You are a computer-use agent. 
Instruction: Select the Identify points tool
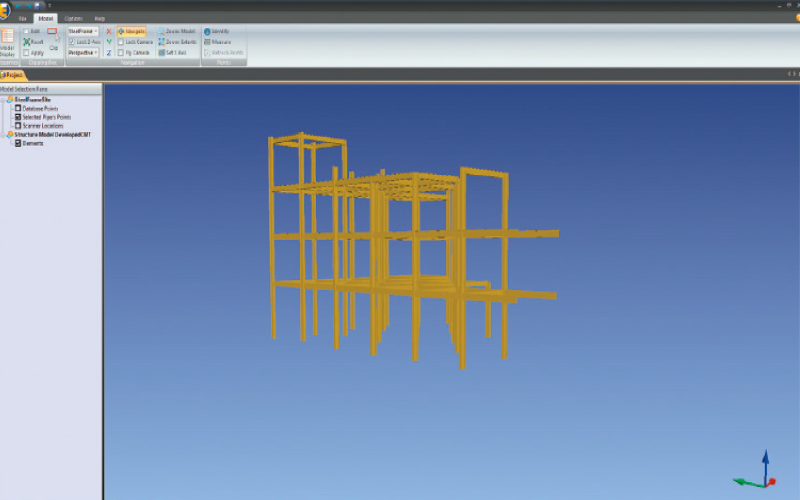coord(216,31)
